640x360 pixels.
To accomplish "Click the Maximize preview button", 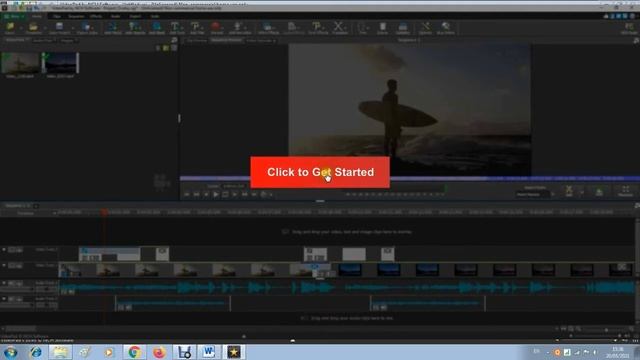I will coord(625,191).
